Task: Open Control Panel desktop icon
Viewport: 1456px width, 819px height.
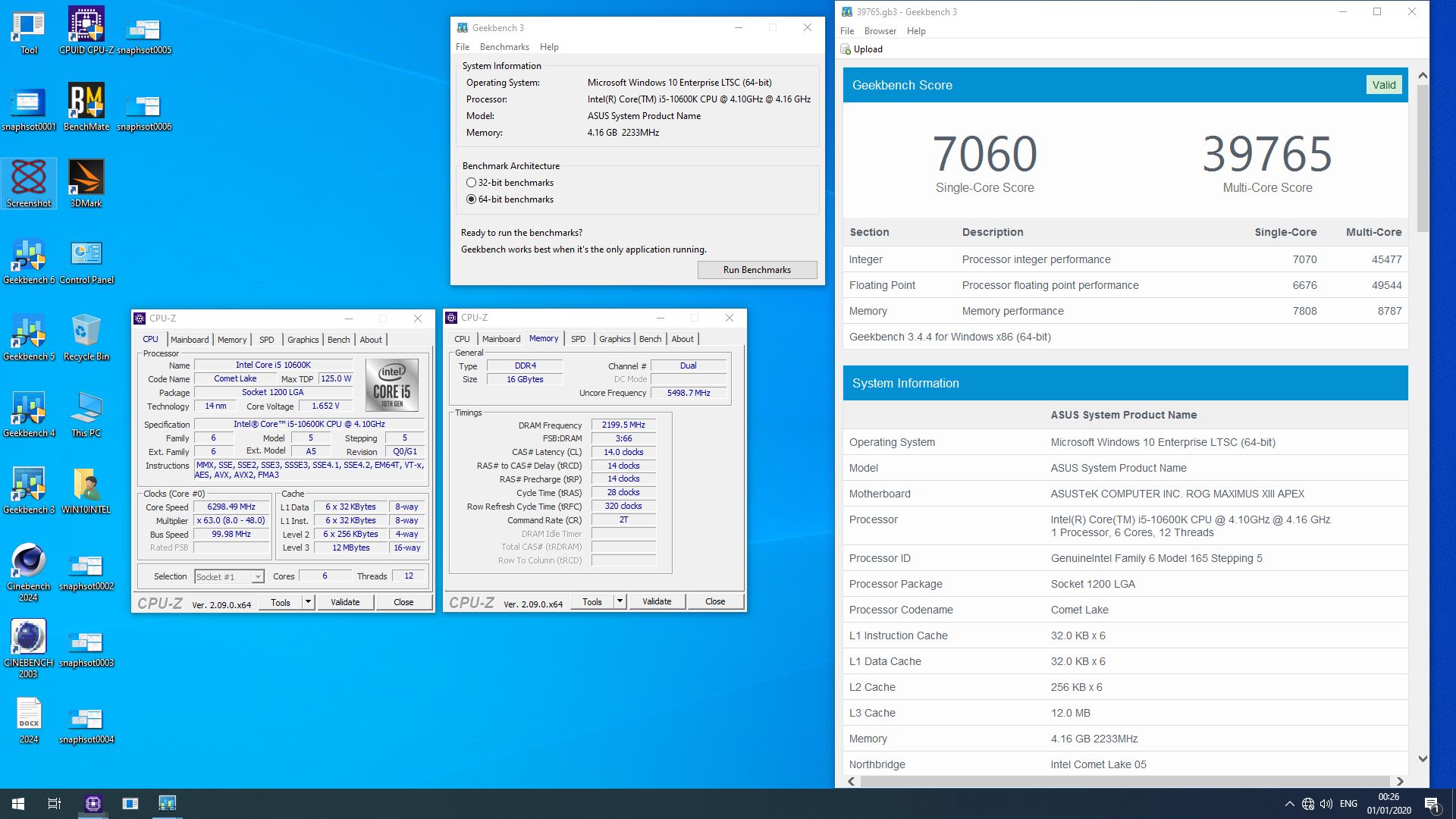Action: click(x=86, y=261)
